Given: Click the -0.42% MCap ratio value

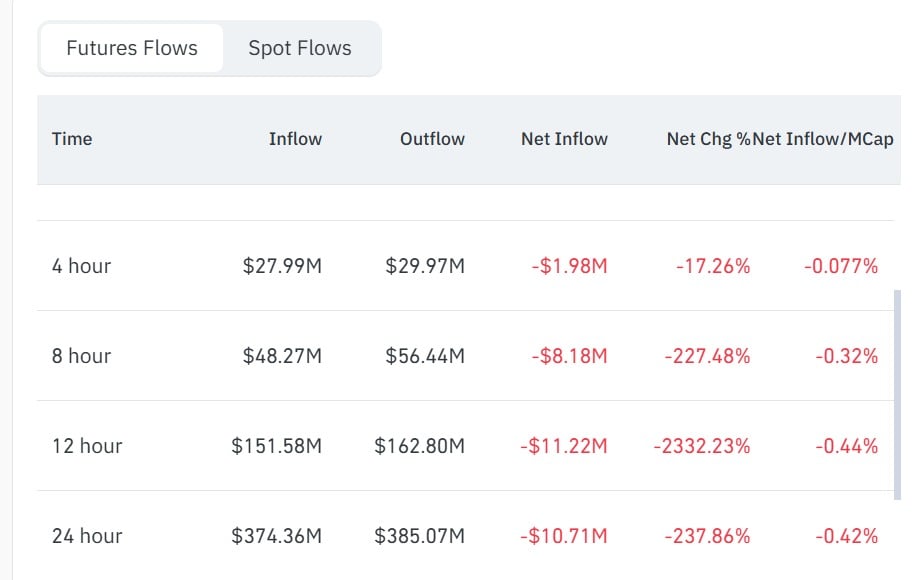Looking at the screenshot, I should click(x=846, y=536).
